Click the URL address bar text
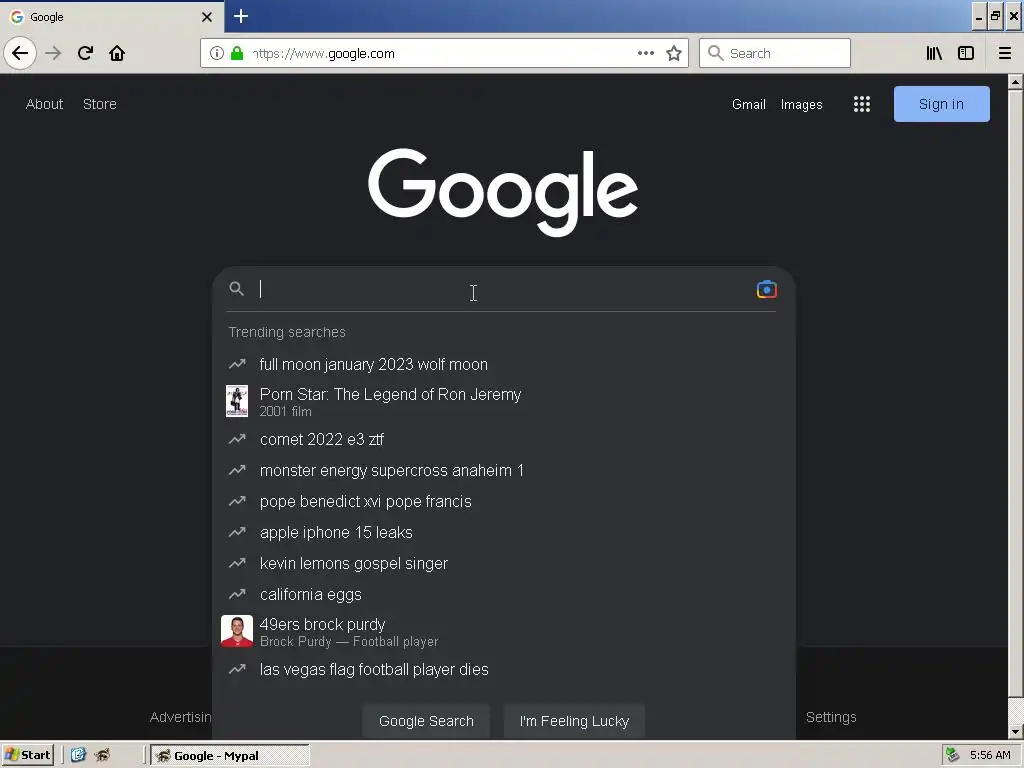 324,54
